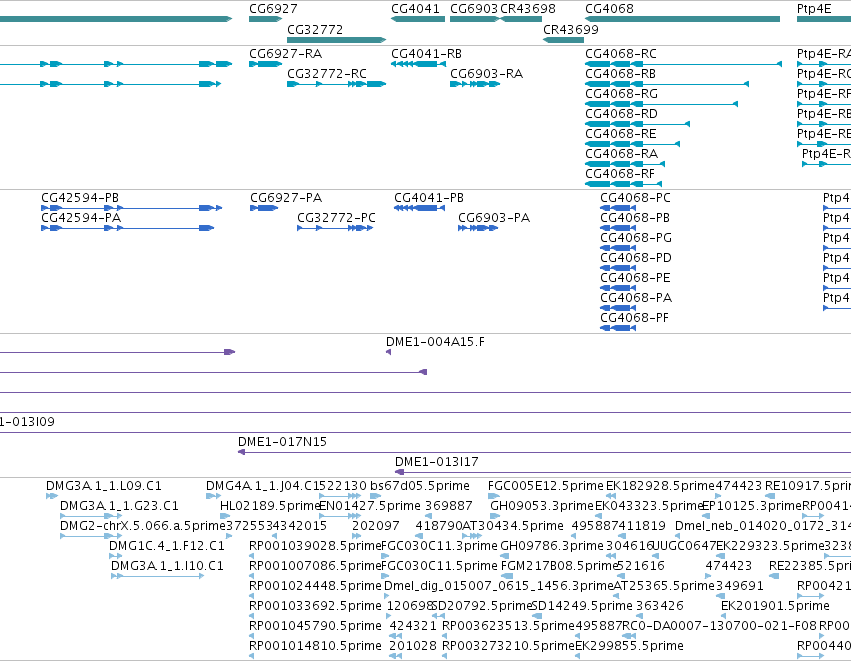The width and height of the screenshot is (851, 661).
Task: Click EST DMG1C.4_1.F12.C1
Action: (116, 556)
